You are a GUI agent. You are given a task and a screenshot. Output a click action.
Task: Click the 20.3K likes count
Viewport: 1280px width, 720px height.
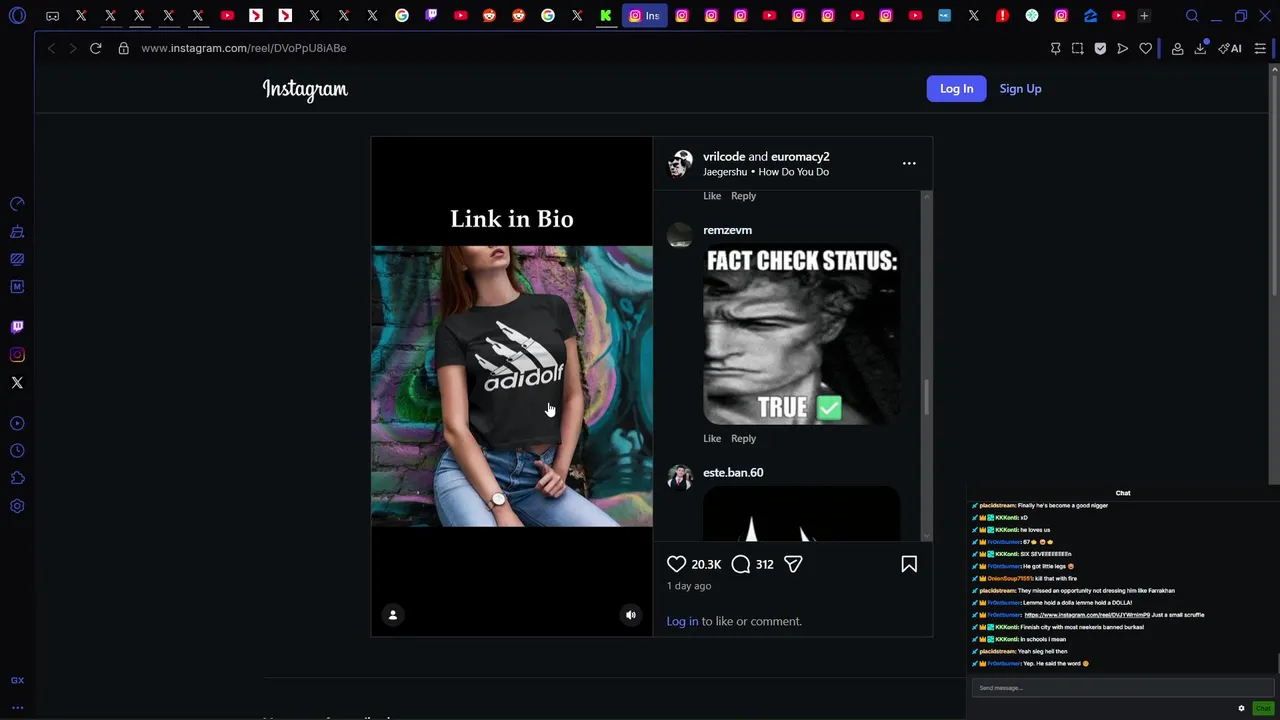coord(706,564)
